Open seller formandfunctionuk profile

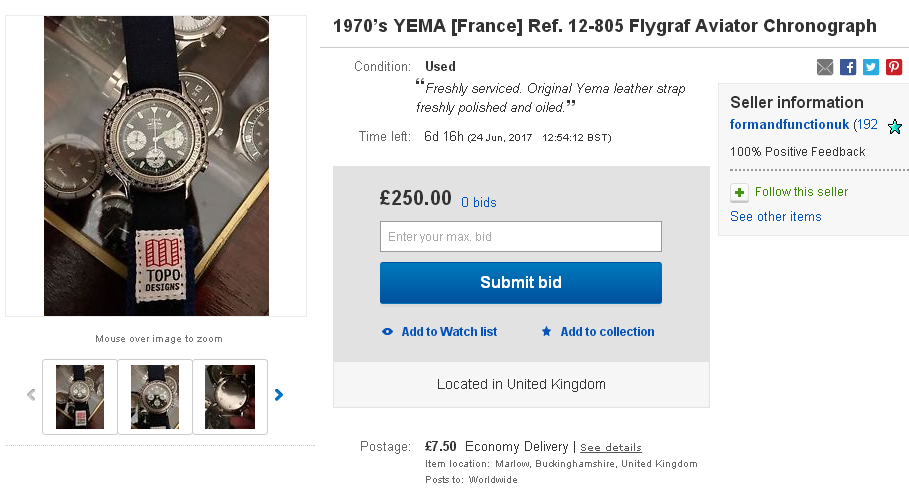point(789,125)
